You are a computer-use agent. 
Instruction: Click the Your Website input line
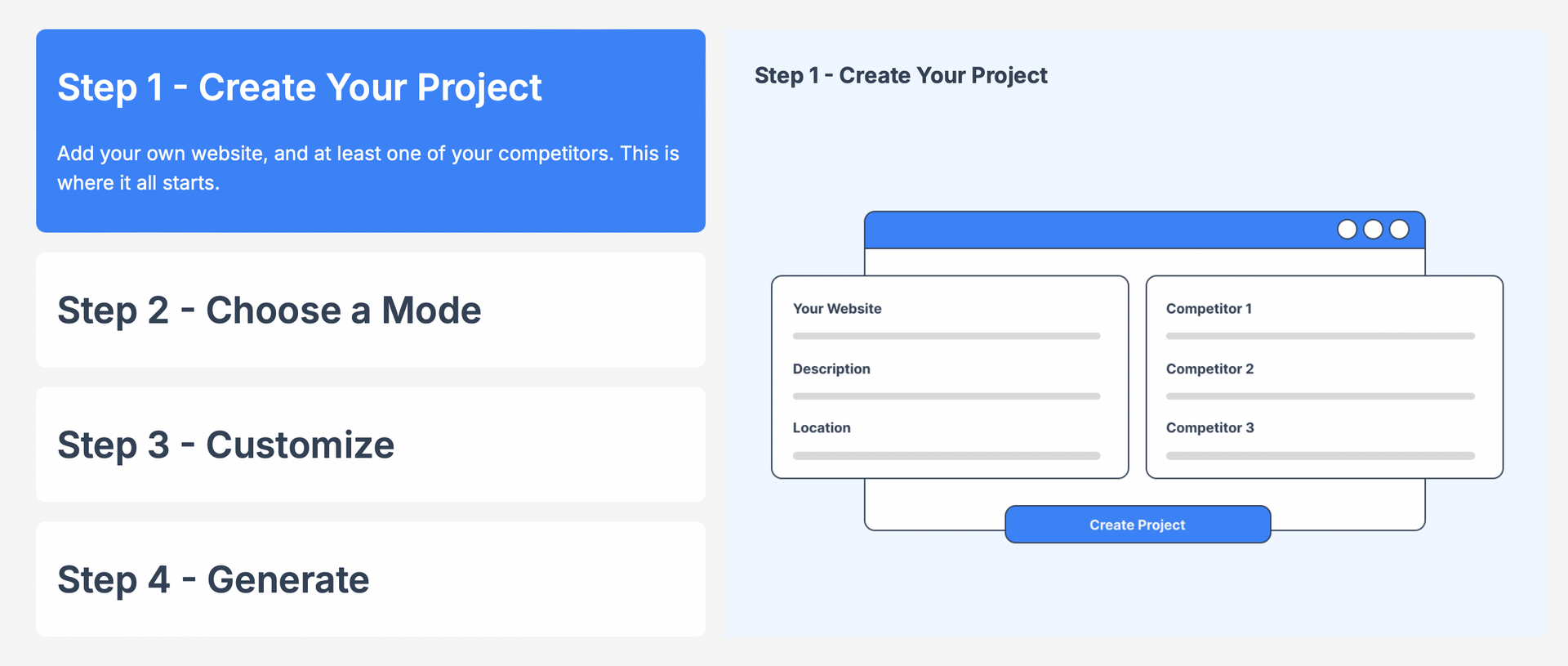(947, 336)
